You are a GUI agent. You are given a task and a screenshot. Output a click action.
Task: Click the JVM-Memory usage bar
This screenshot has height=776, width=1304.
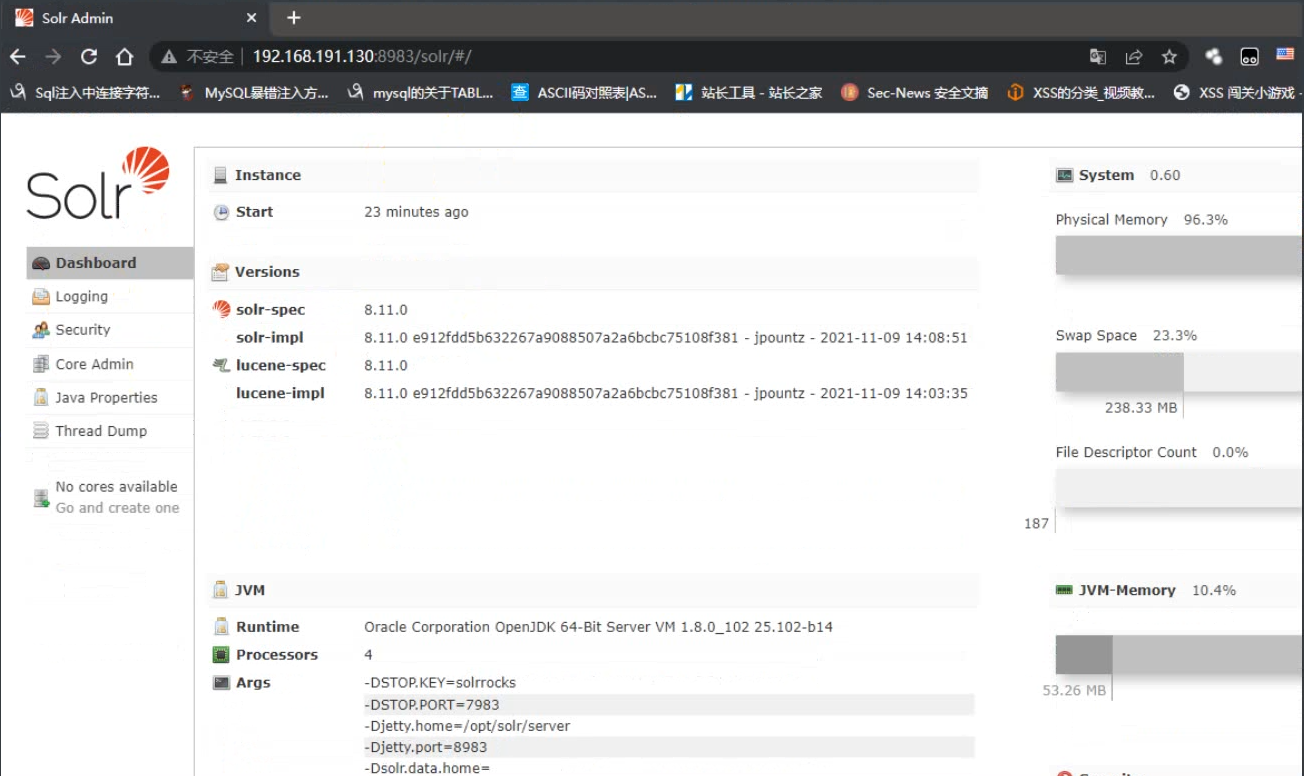click(x=1179, y=654)
